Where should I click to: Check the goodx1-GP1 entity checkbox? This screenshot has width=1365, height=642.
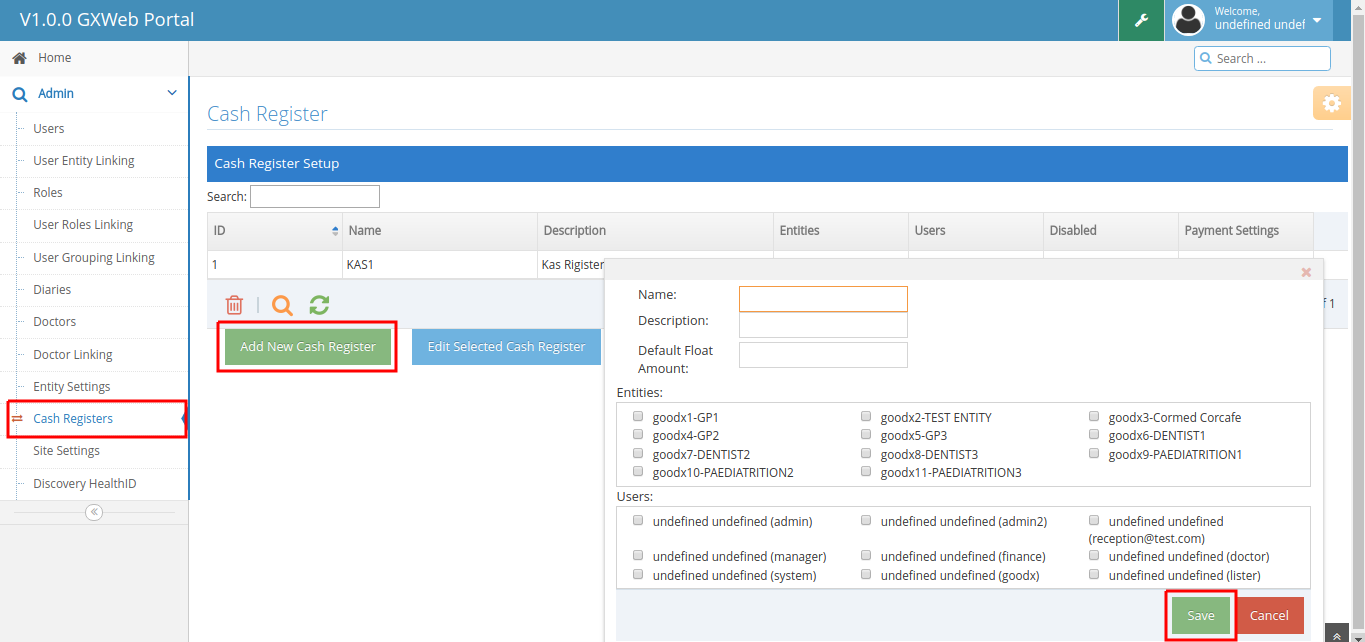click(x=638, y=417)
